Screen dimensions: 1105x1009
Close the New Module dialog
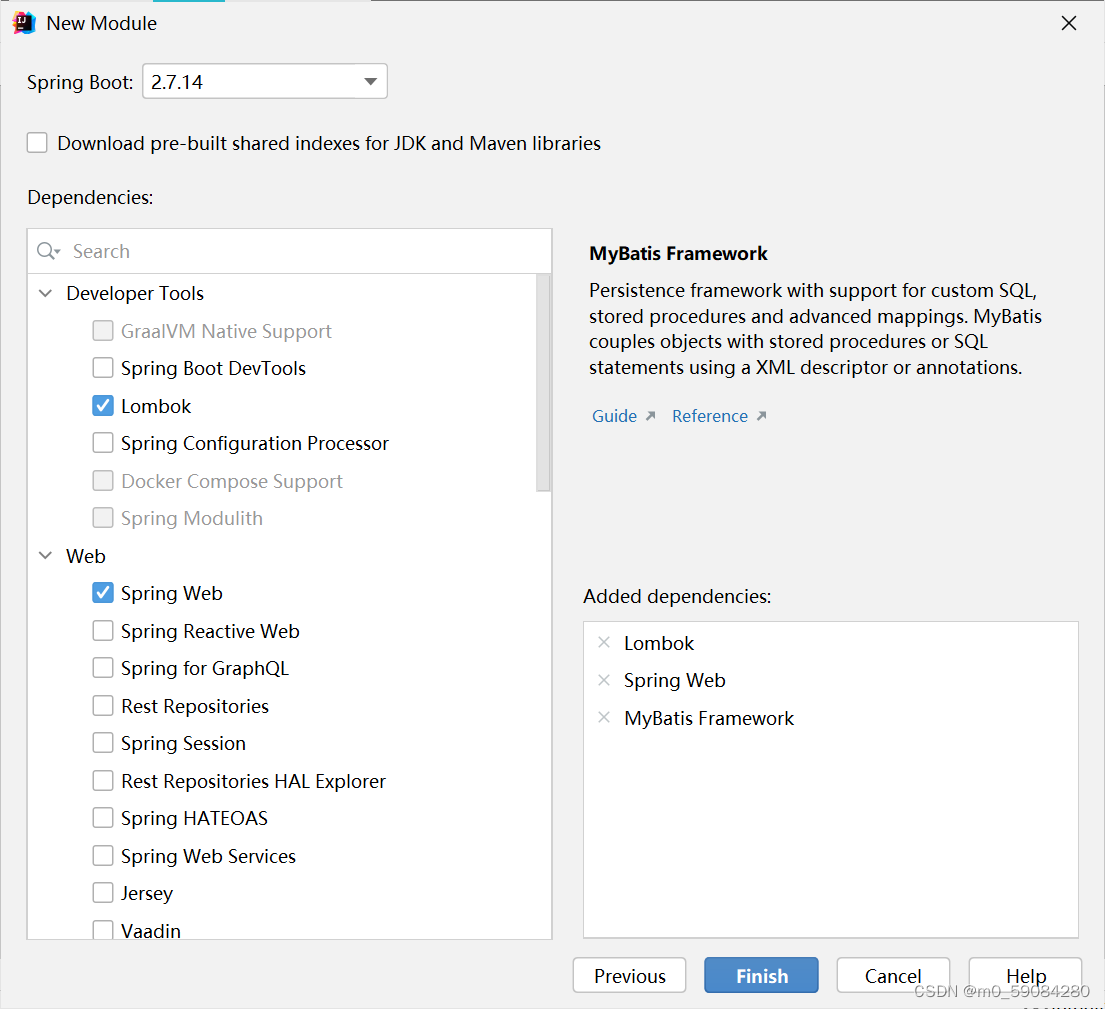(x=1068, y=23)
